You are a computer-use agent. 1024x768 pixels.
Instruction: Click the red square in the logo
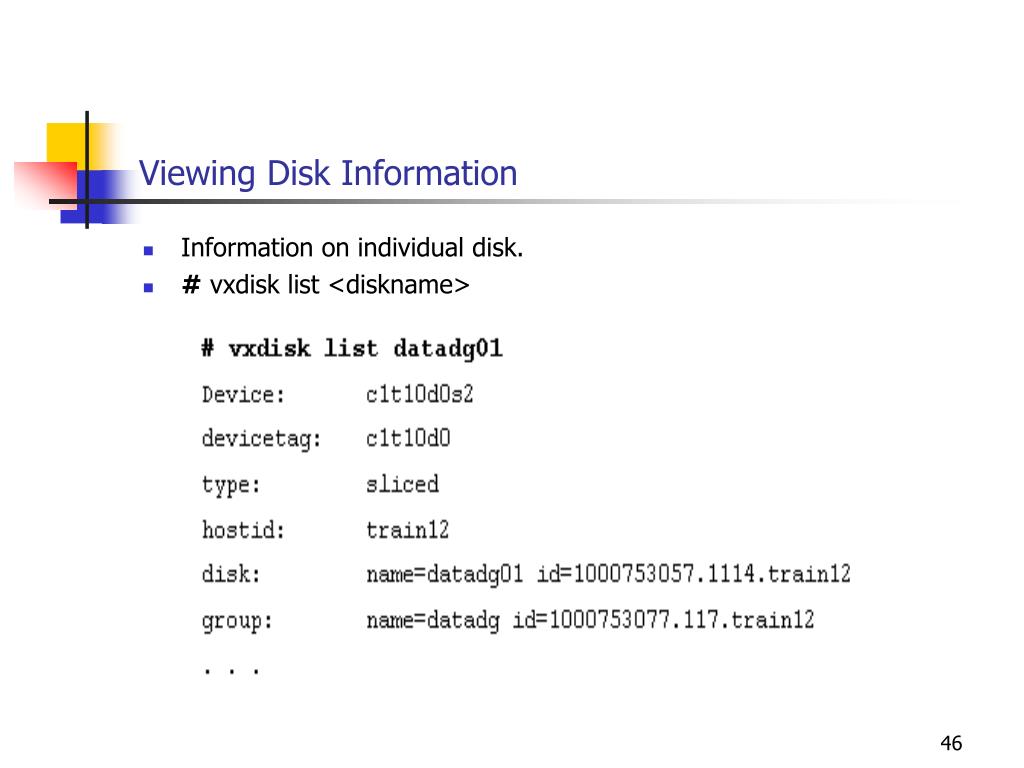coord(44,186)
